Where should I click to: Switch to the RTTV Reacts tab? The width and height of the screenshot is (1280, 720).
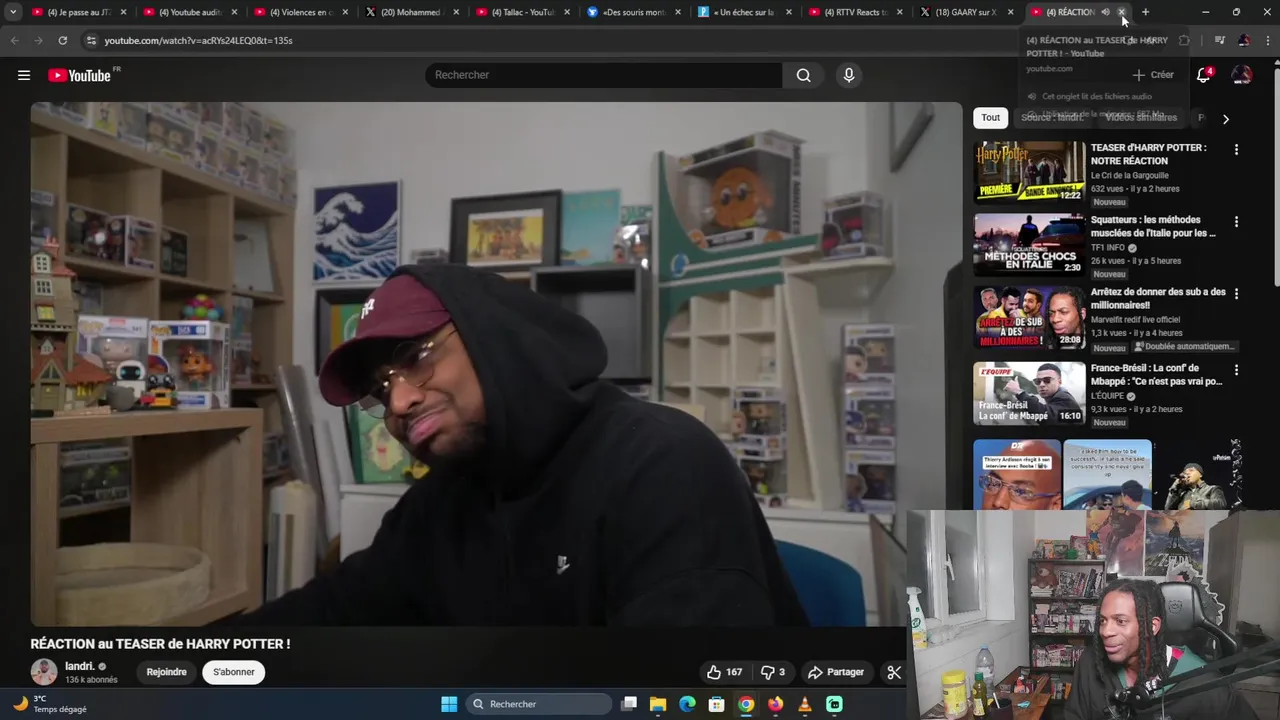pyautogui.click(x=856, y=12)
